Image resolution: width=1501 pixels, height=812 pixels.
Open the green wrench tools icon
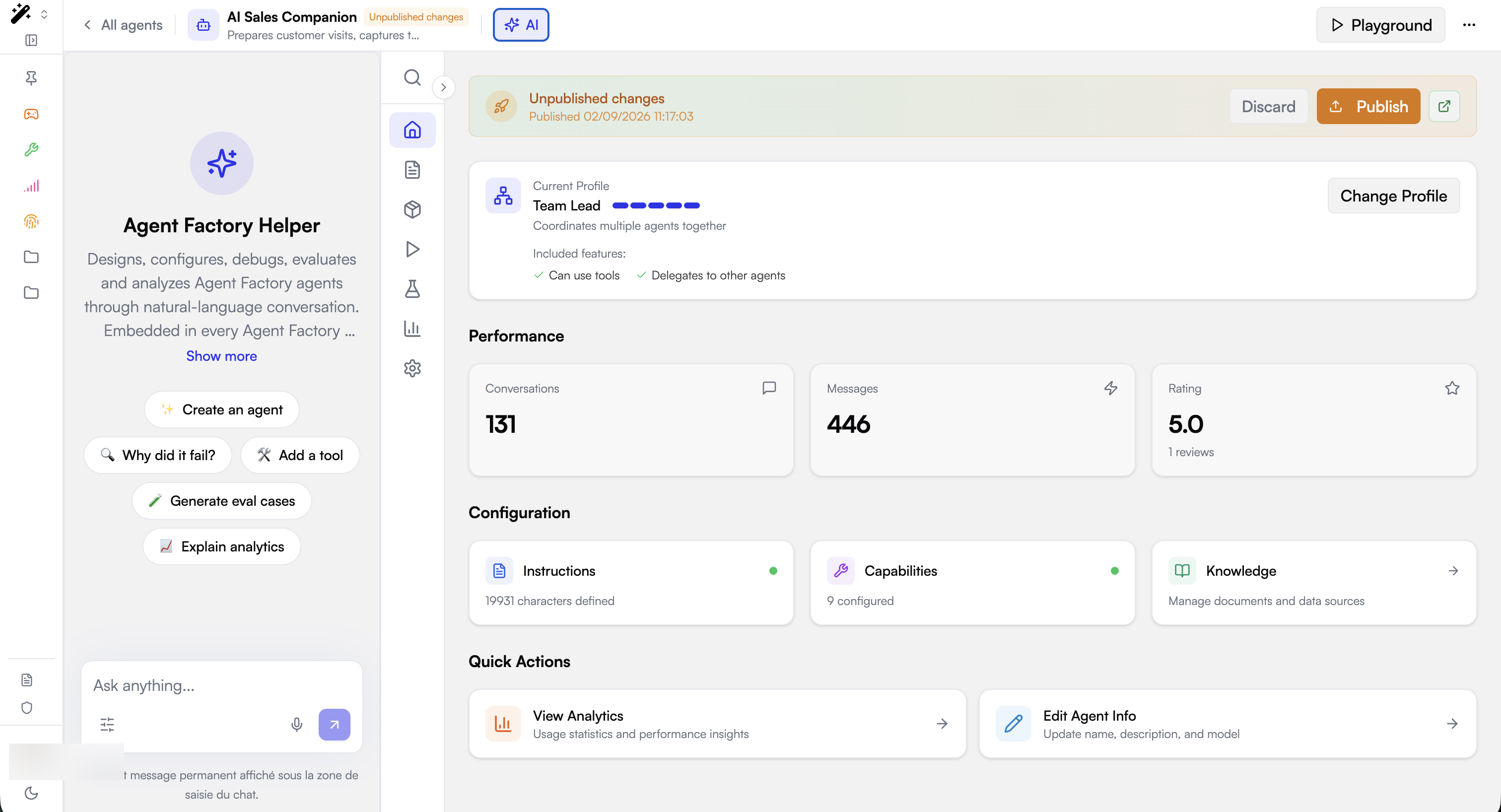31,150
